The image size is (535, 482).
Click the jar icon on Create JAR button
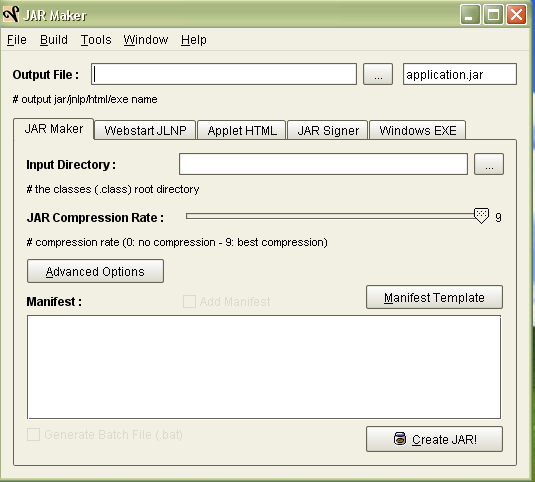[400, 439]
